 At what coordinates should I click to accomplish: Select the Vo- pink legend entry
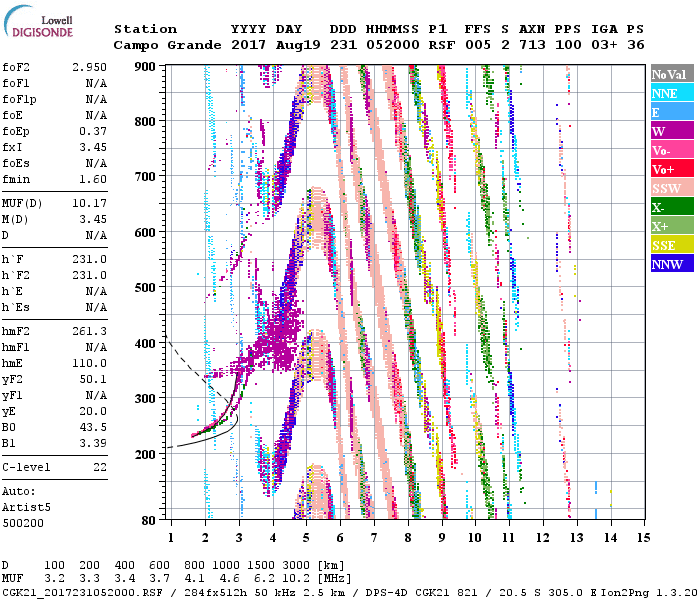[671, 150]
